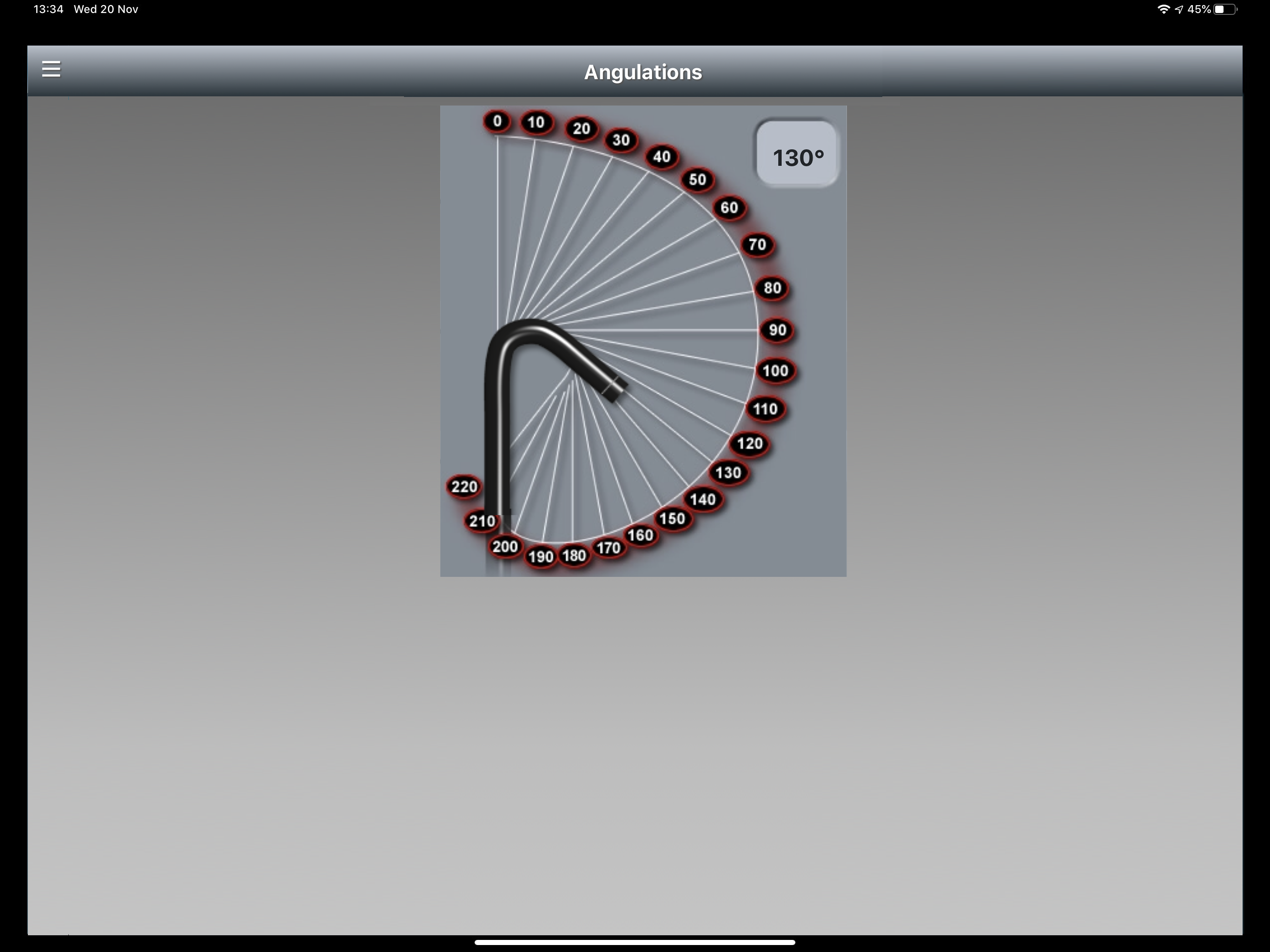Open the hamburger menu

pos(51,69)
